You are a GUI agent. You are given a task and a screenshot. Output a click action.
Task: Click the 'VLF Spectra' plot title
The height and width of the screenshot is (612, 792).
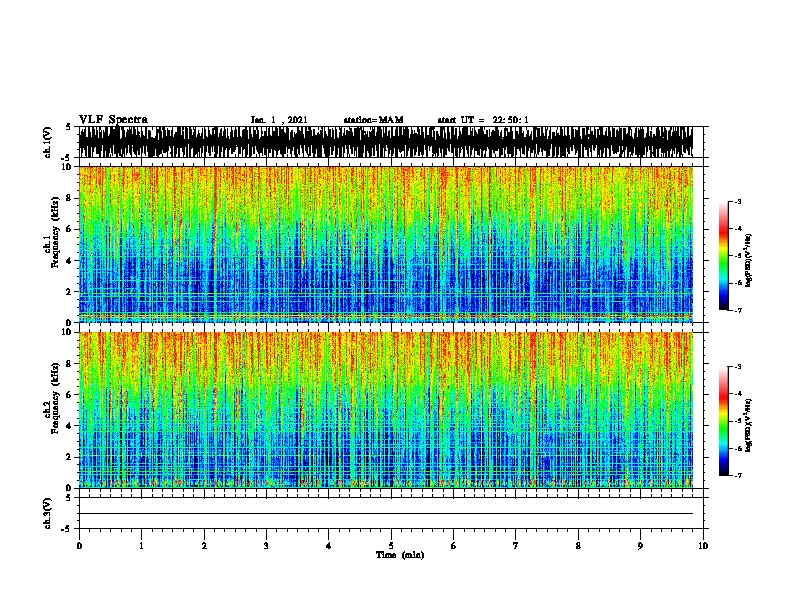tap(113, 120)
